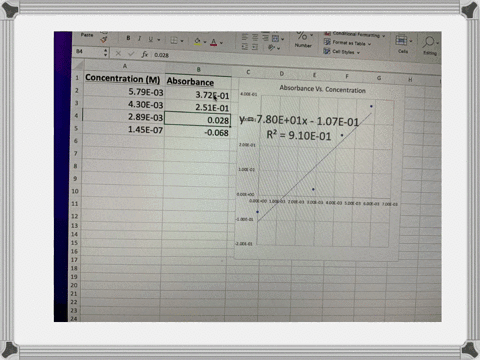Click the R² = 9.10E-01 label
The image size is (480, 360).
point(299,136)
